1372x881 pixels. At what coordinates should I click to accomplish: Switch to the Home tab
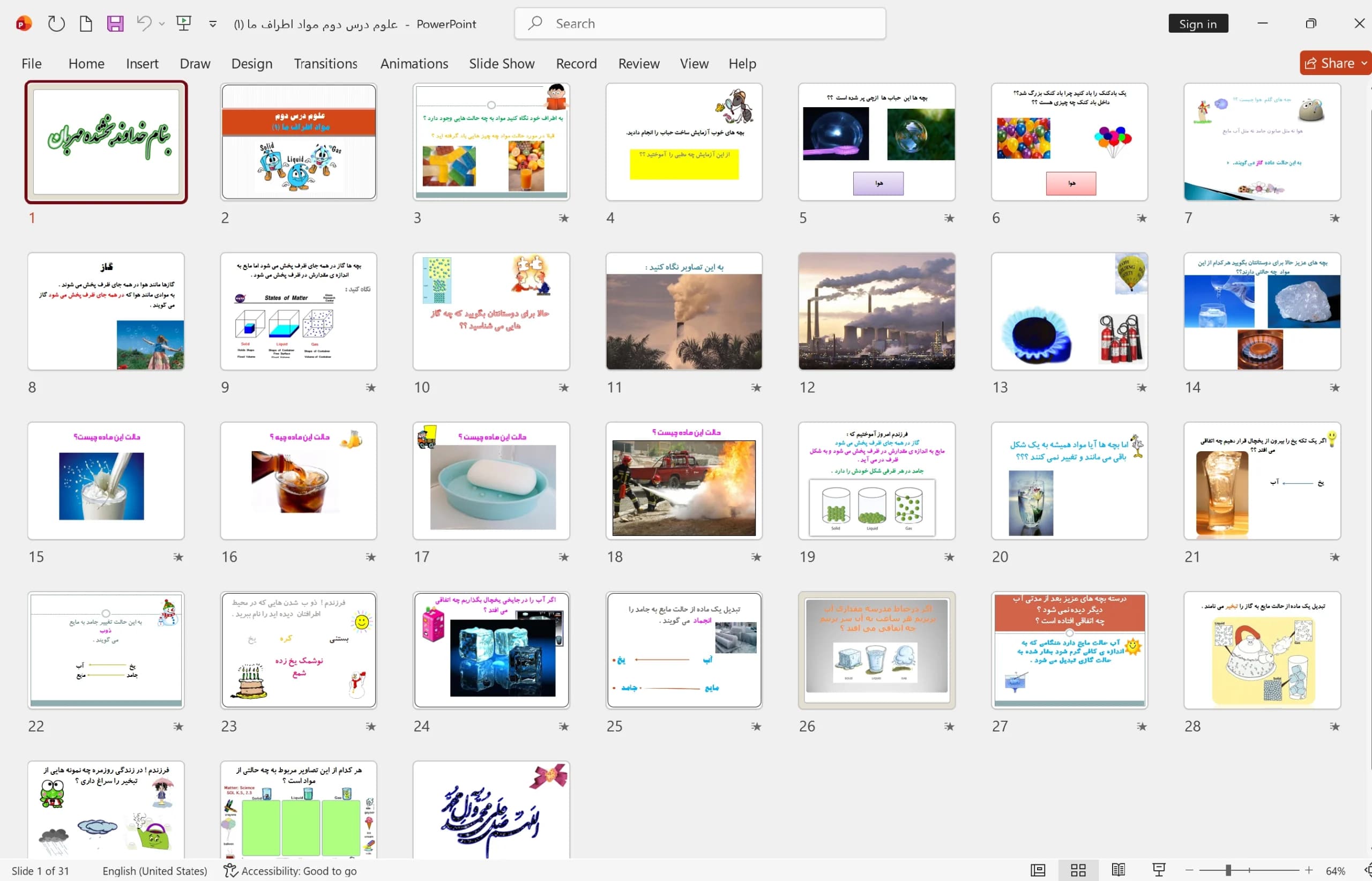[x=86, y=63]
